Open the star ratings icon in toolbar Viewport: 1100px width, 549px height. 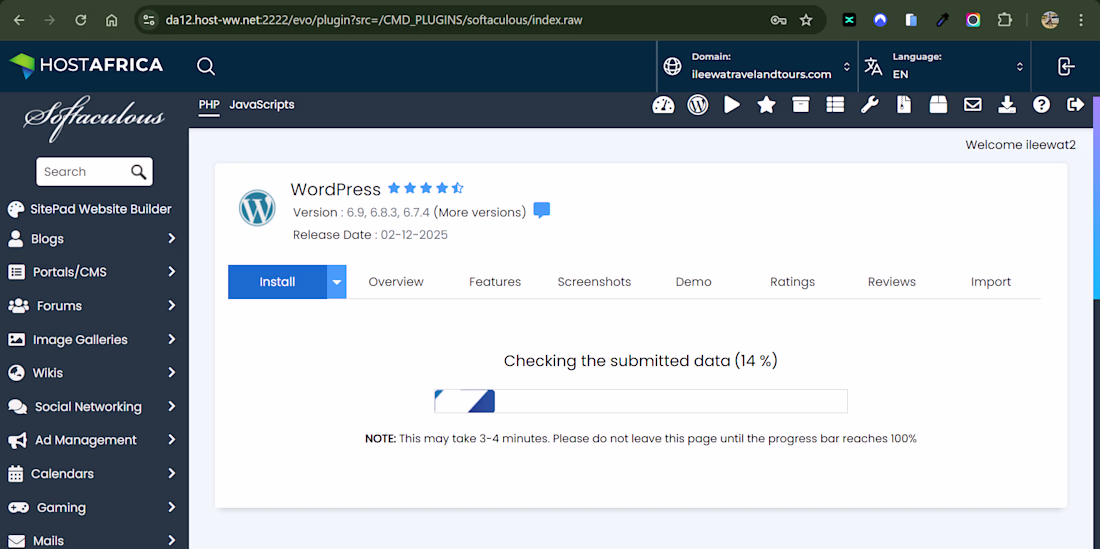coord(766,105)
